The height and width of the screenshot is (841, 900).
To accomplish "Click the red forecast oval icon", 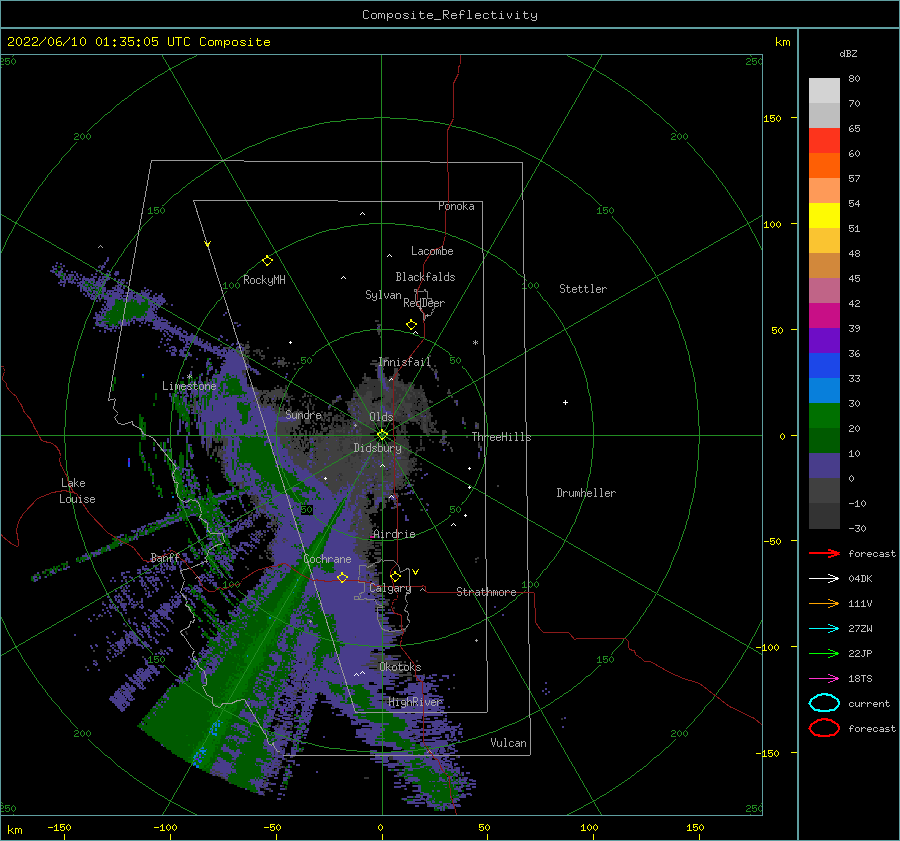I will coord(824,728).
